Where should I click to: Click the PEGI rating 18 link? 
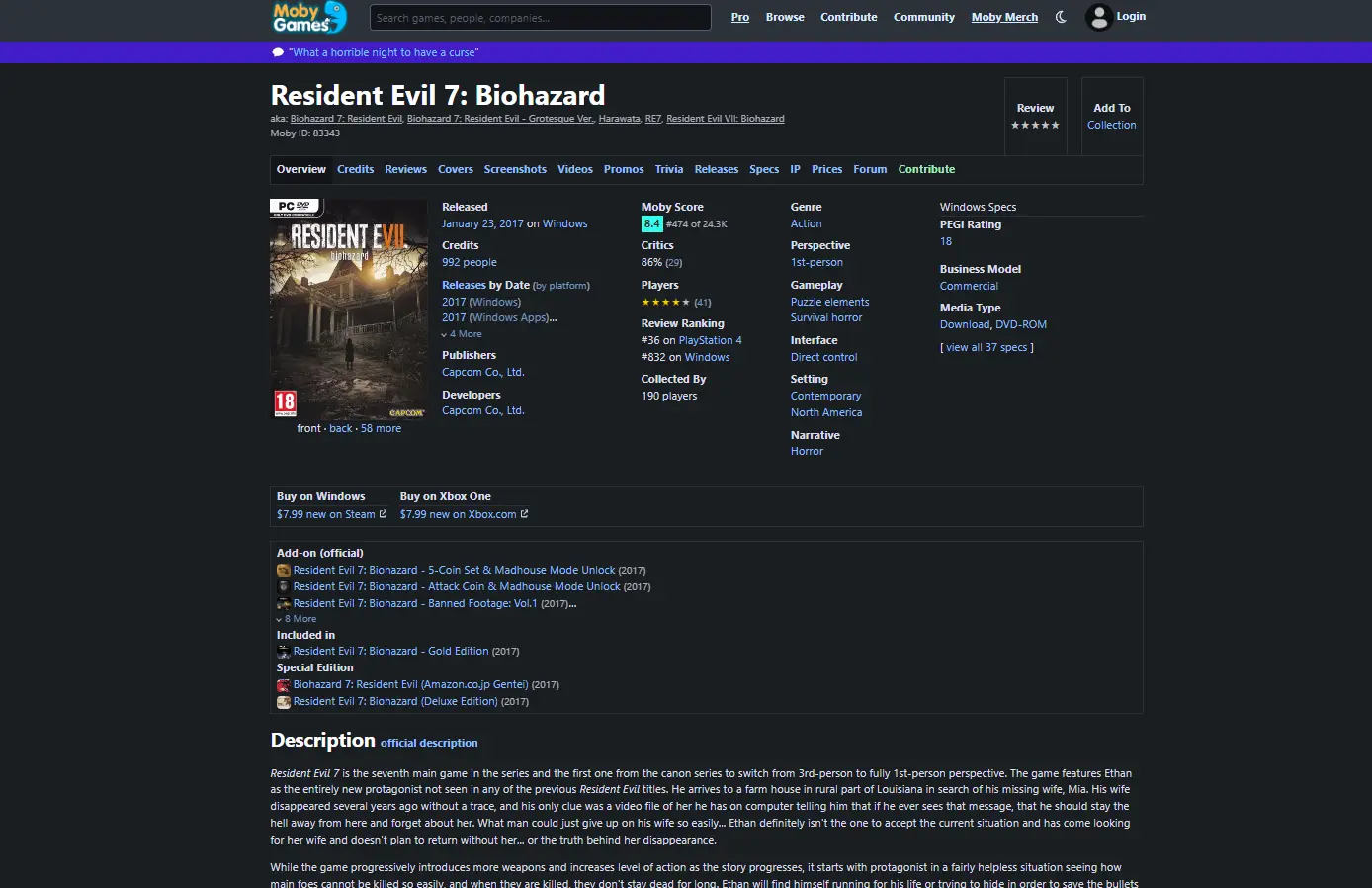pos(946,241)
